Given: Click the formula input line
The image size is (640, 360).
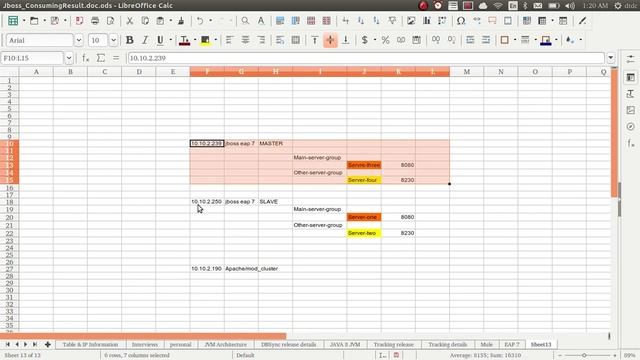Looking at the screenshot, I should pos(366,58).
